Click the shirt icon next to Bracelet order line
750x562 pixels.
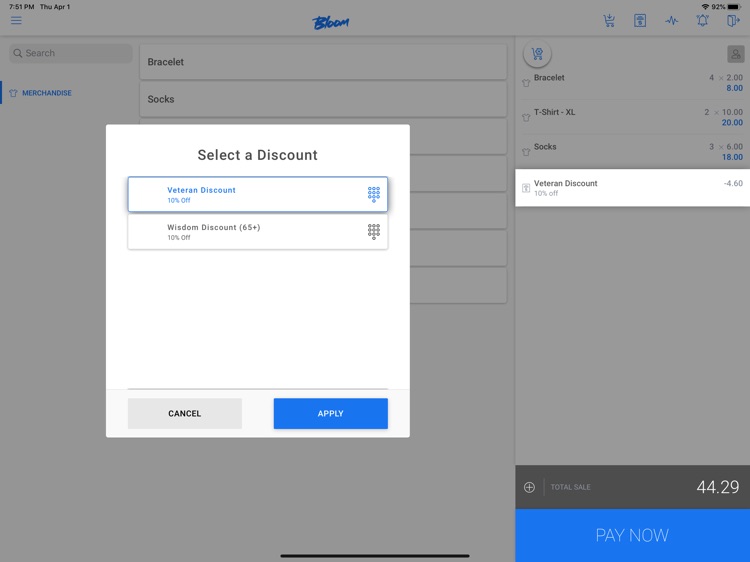(526, 83)
